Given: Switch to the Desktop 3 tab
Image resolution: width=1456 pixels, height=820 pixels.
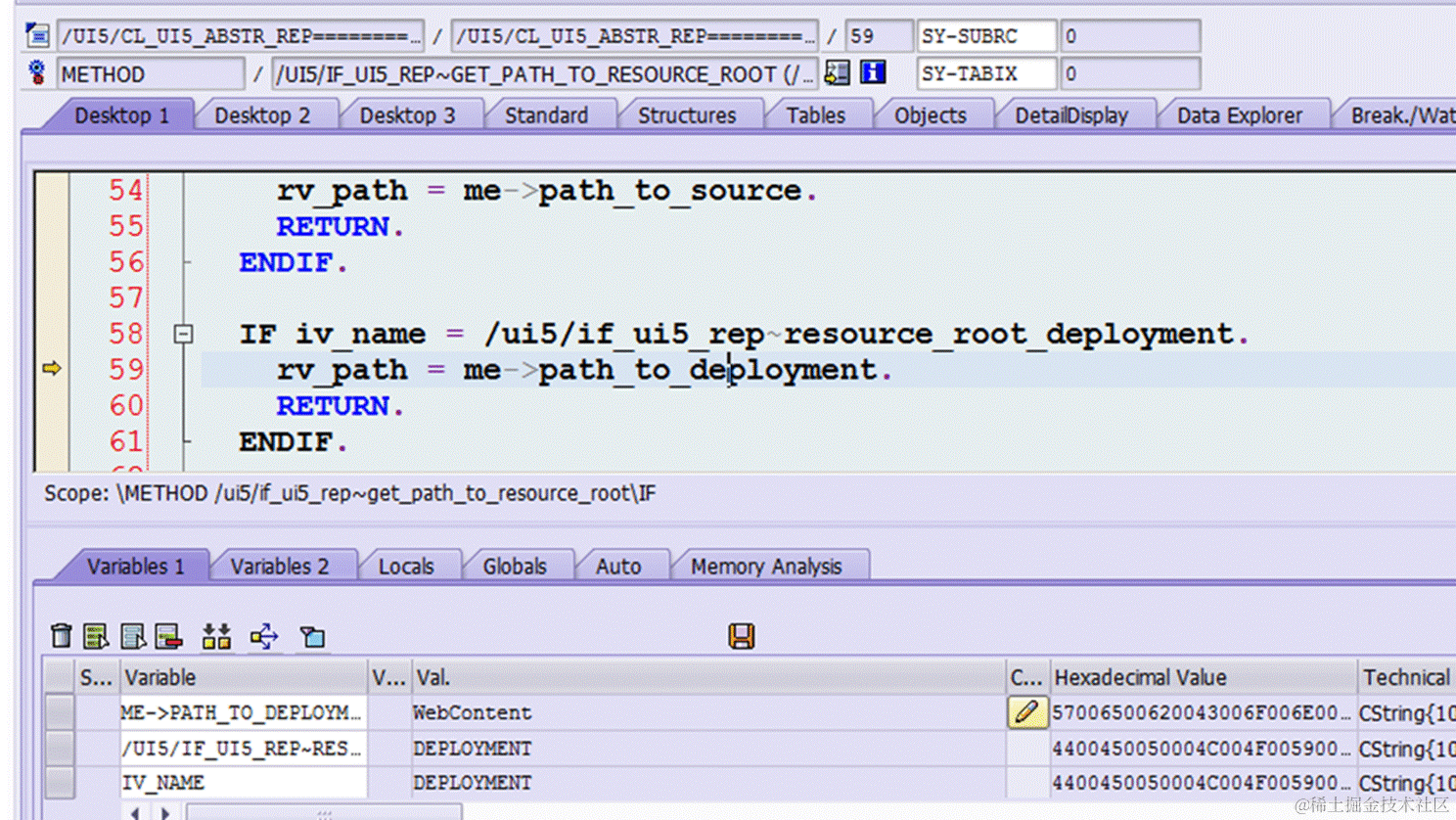Looking at the screenshot, I should pyautogui.click(x=407, y=115).
